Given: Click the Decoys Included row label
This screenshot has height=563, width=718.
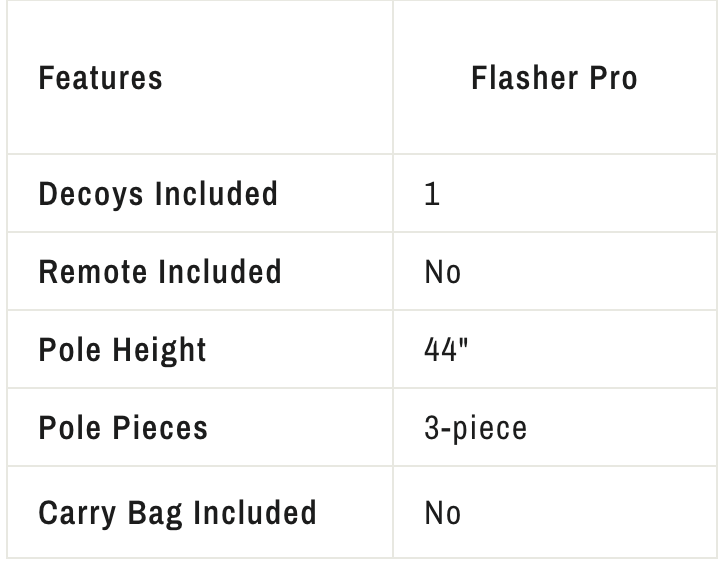Looking at the screenshot, I should (158, 194).
